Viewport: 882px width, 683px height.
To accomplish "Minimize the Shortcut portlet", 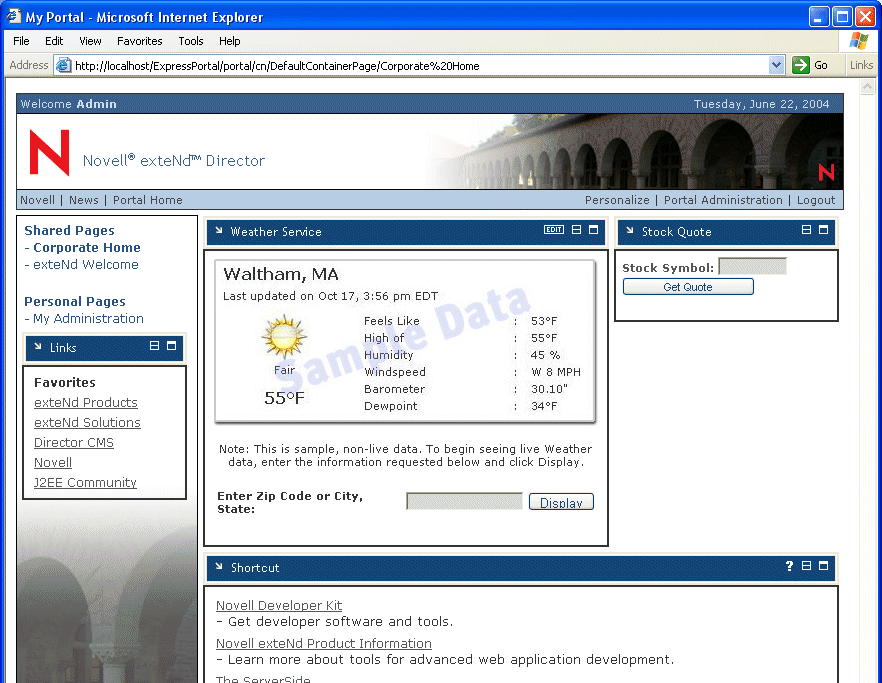I will click(x=806, y=566).
